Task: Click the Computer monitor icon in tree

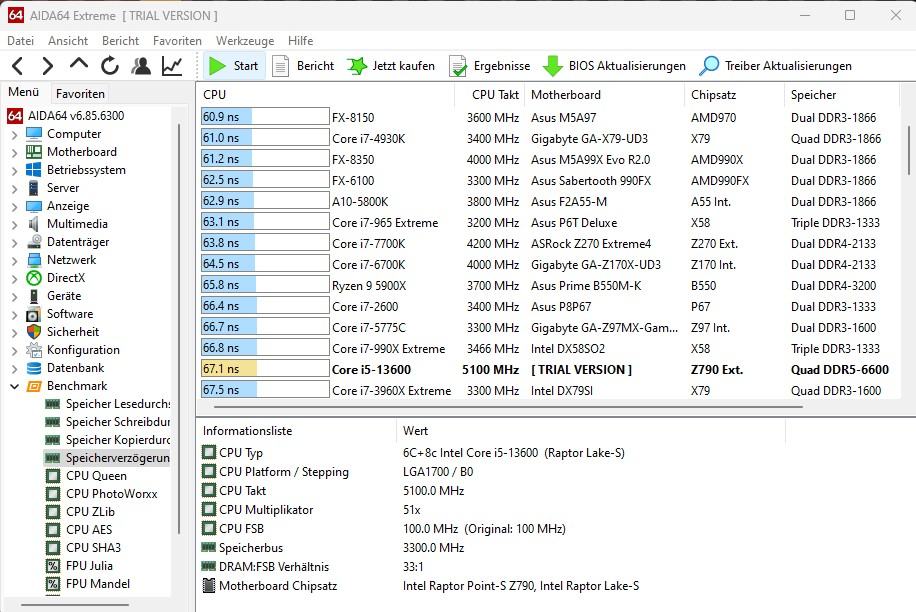Action: click(x=34, y=134)
